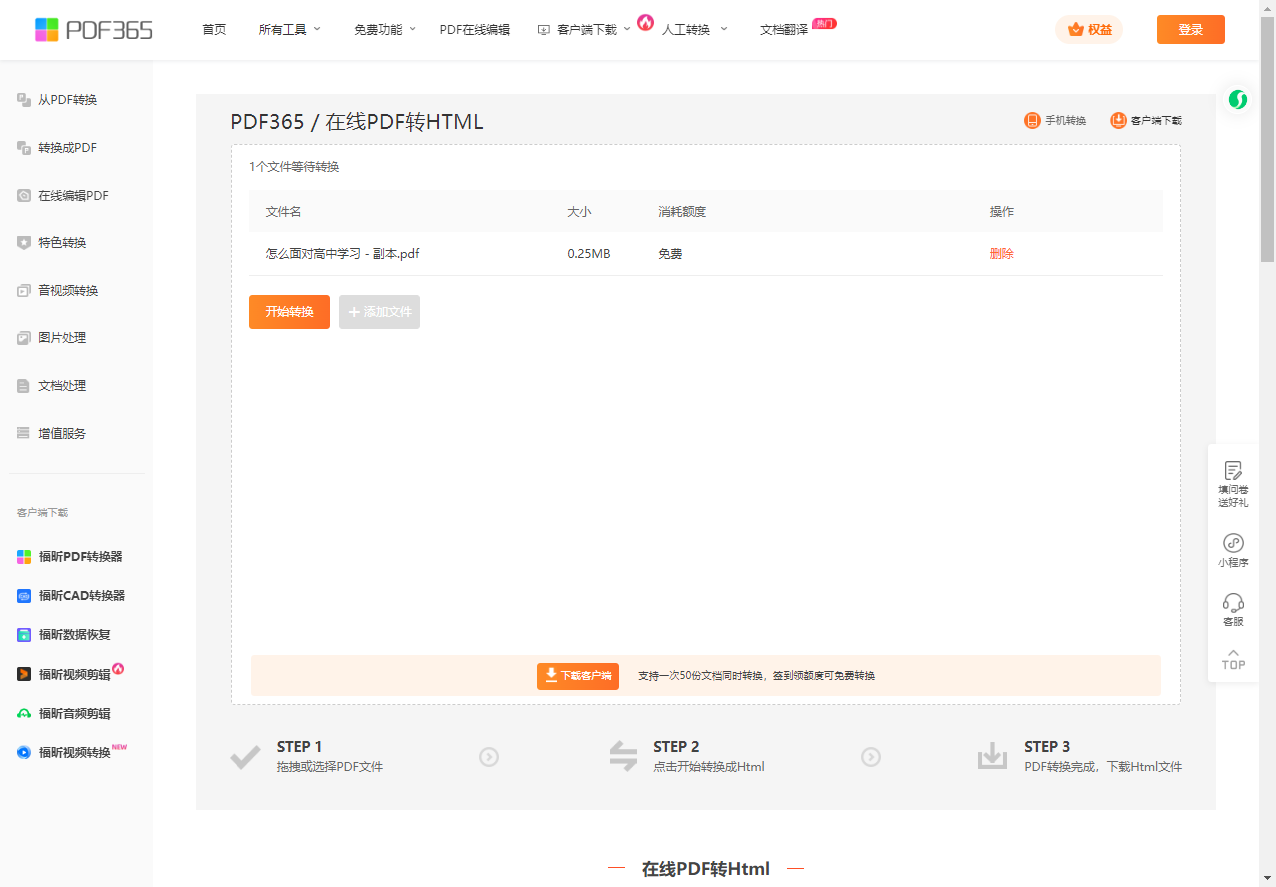Expand the 人工转换 dropdown

(693, 30)
